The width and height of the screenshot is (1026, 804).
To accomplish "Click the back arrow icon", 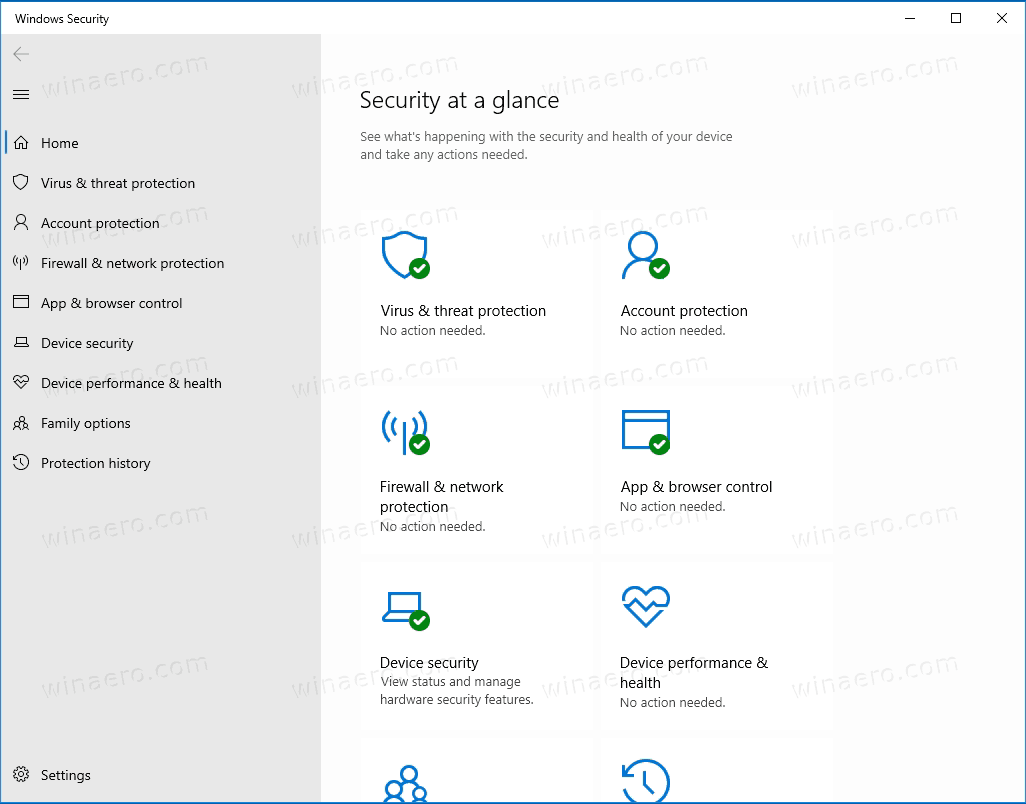I will (21, 54).
